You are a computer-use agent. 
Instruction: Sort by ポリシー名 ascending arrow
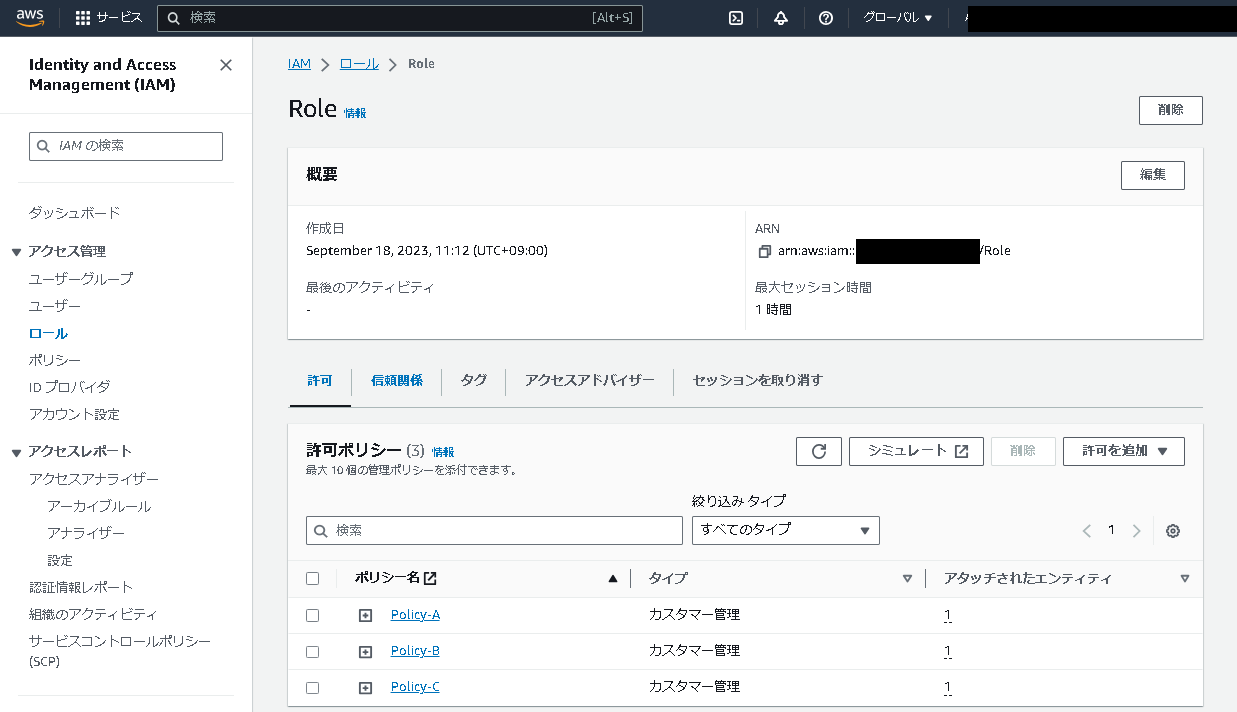coord(613,579)
